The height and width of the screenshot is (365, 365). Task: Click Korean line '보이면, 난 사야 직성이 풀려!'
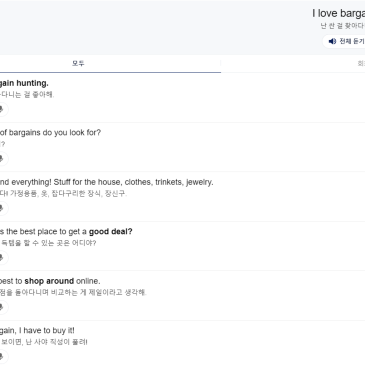pos(44,342)
